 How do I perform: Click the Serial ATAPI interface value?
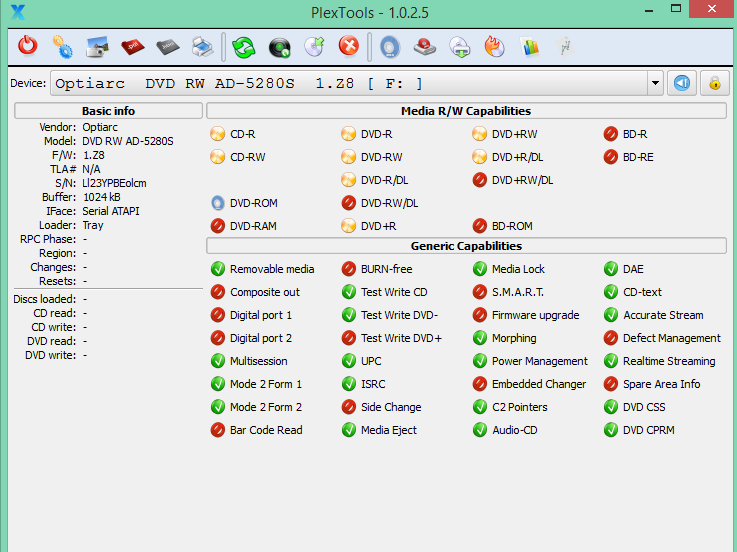tap(110, 211)
